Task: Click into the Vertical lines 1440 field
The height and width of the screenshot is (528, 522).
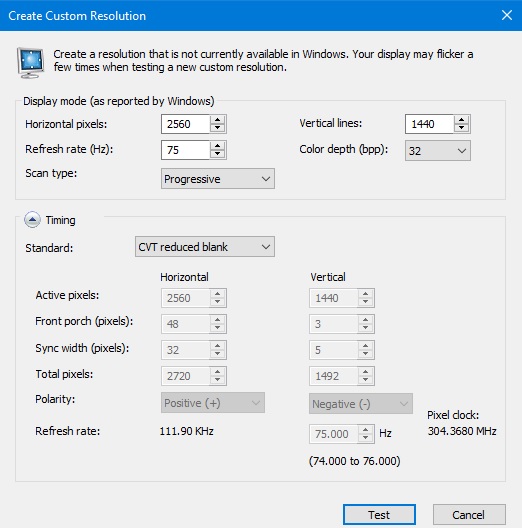Action: click(x=429, y=124)
